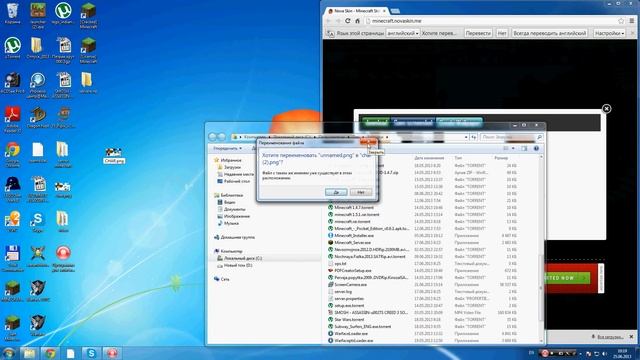Screen dimensions: 640x360
Task: Open a new Chrome tab
Action: [x=395, y=11]
